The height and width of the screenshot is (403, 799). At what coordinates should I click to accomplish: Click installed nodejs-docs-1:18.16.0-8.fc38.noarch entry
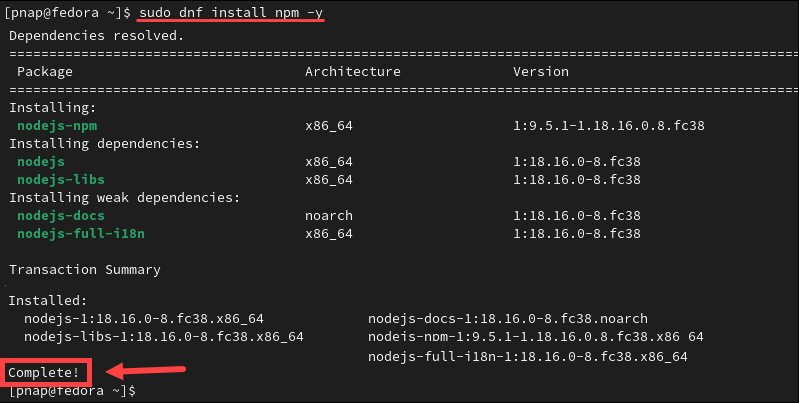pos(508,318)
